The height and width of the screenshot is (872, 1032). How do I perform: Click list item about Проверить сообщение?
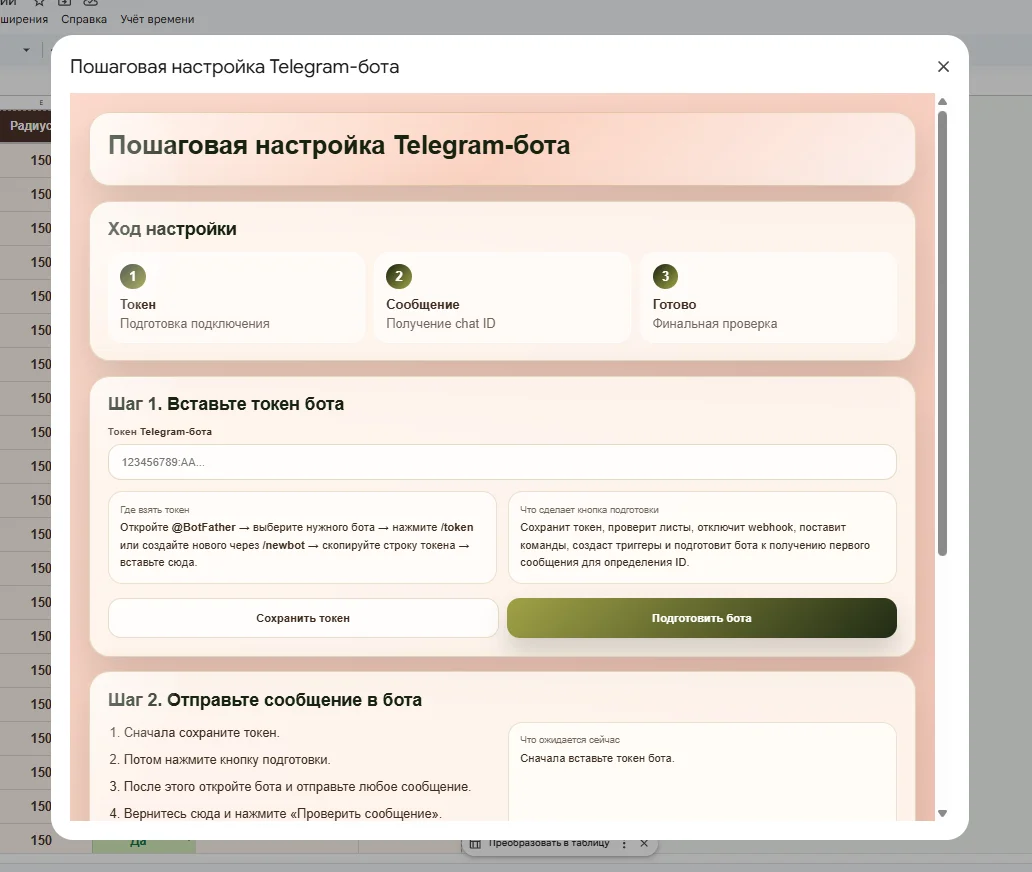(x=283, y=813)
